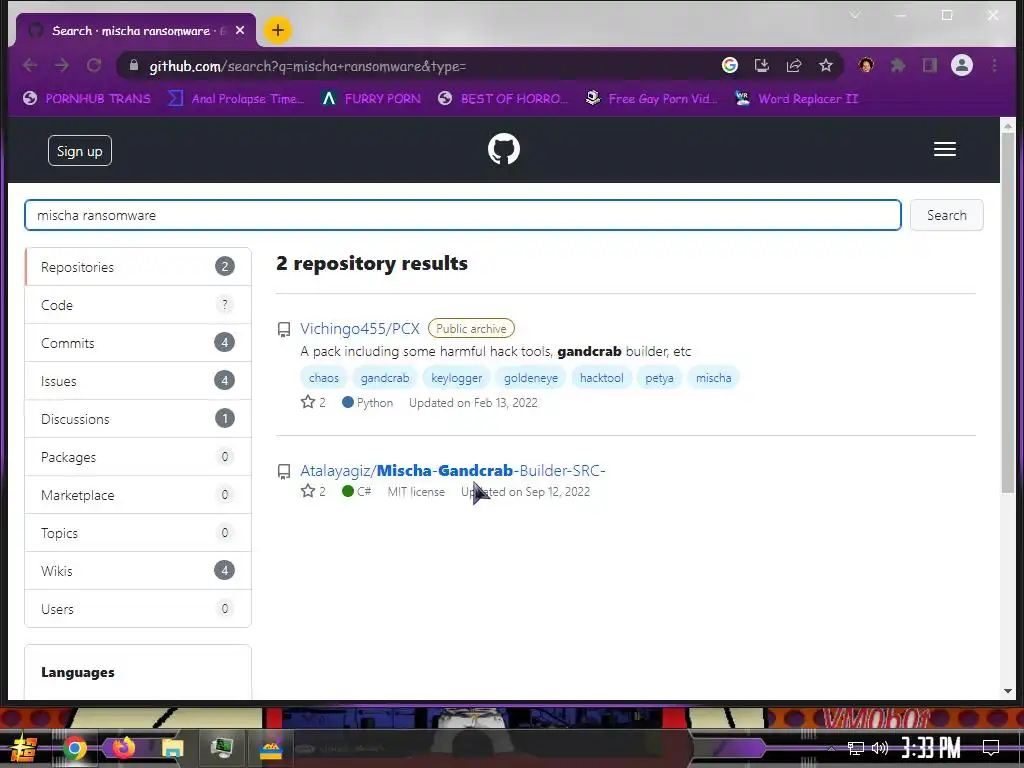Click the petya topic tag
The image size is (1024, 768).
point(659,377)
